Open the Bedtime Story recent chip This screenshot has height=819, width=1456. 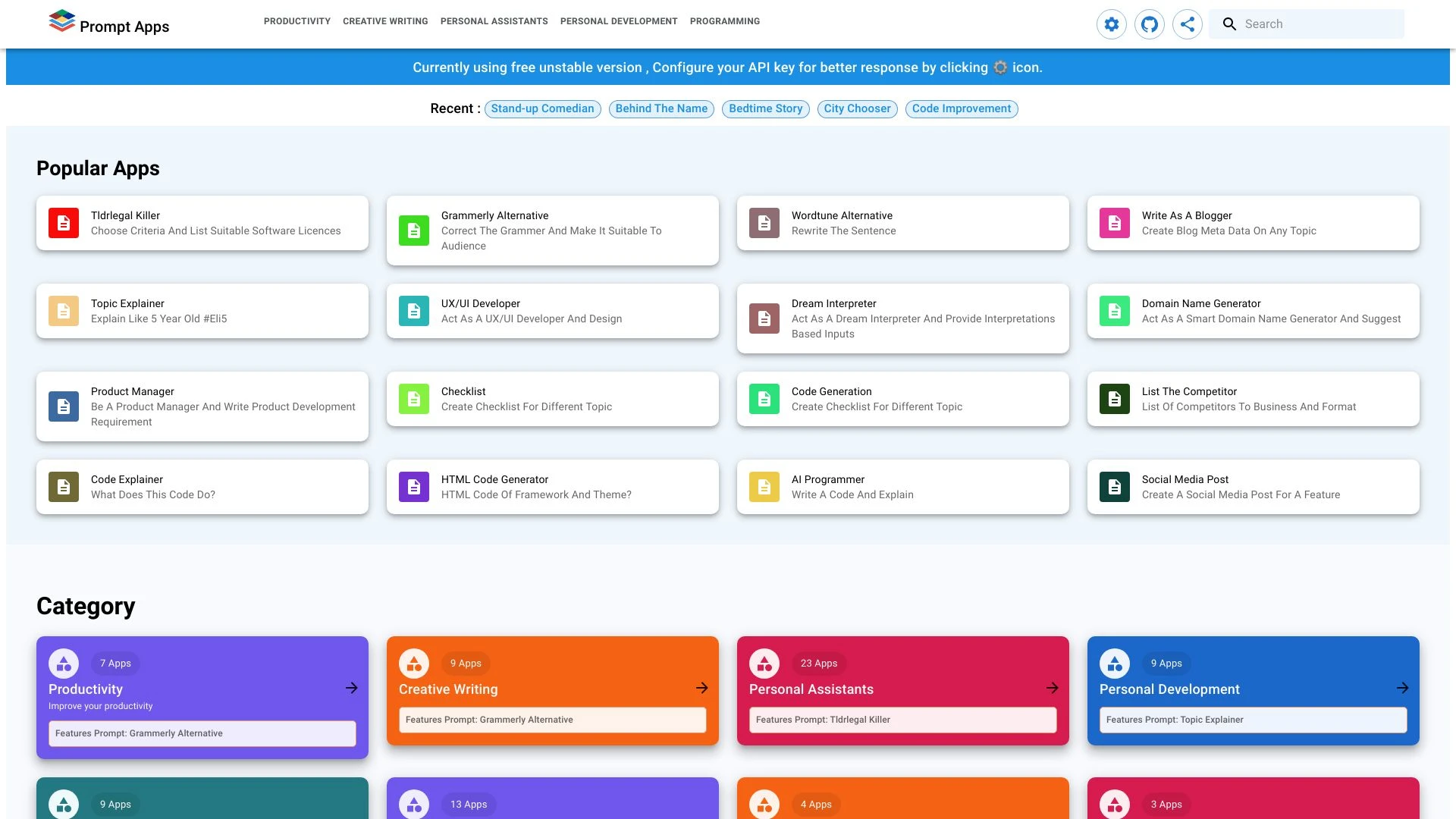click(765, 108)
